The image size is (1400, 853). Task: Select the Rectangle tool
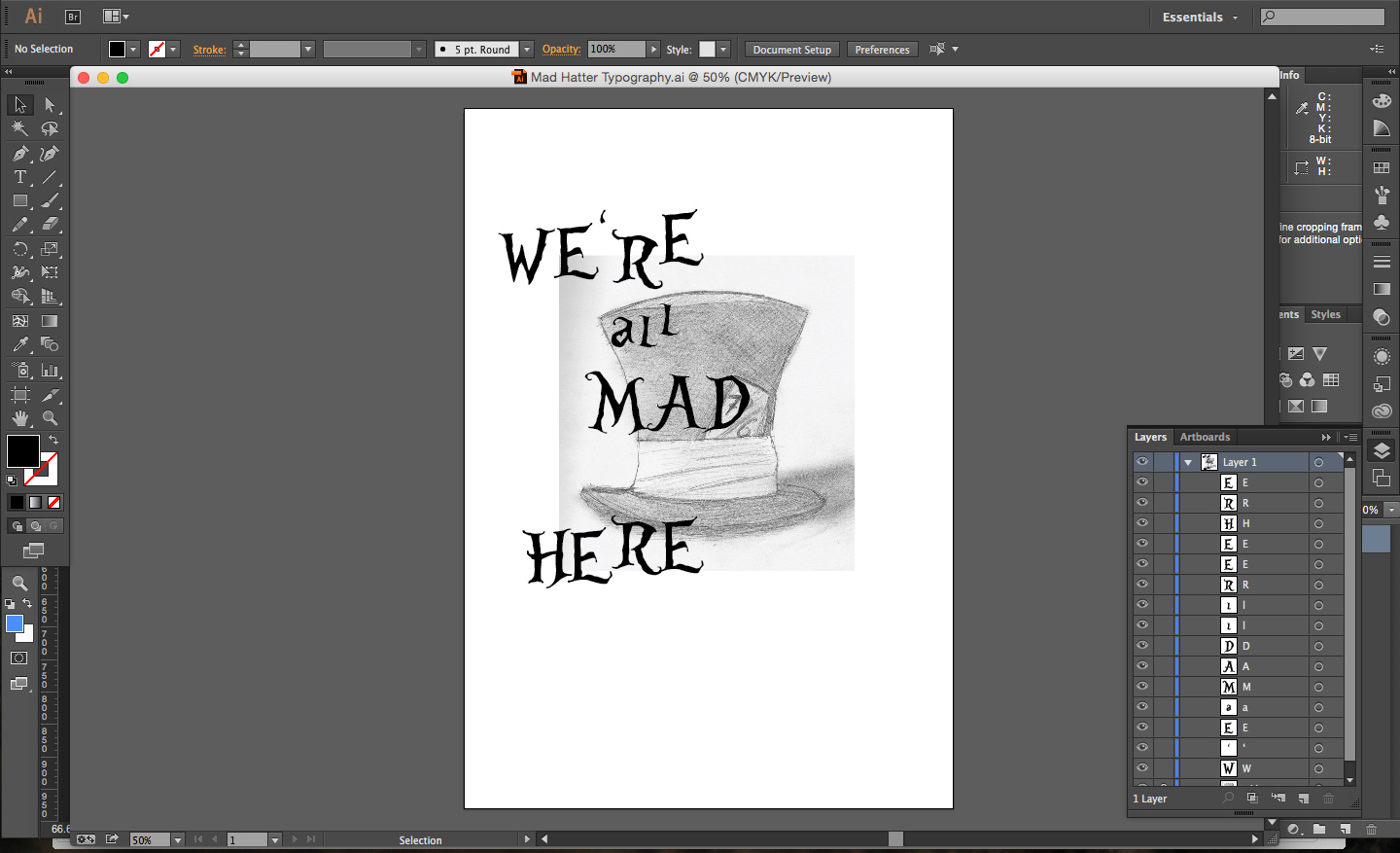coord(20,200)
